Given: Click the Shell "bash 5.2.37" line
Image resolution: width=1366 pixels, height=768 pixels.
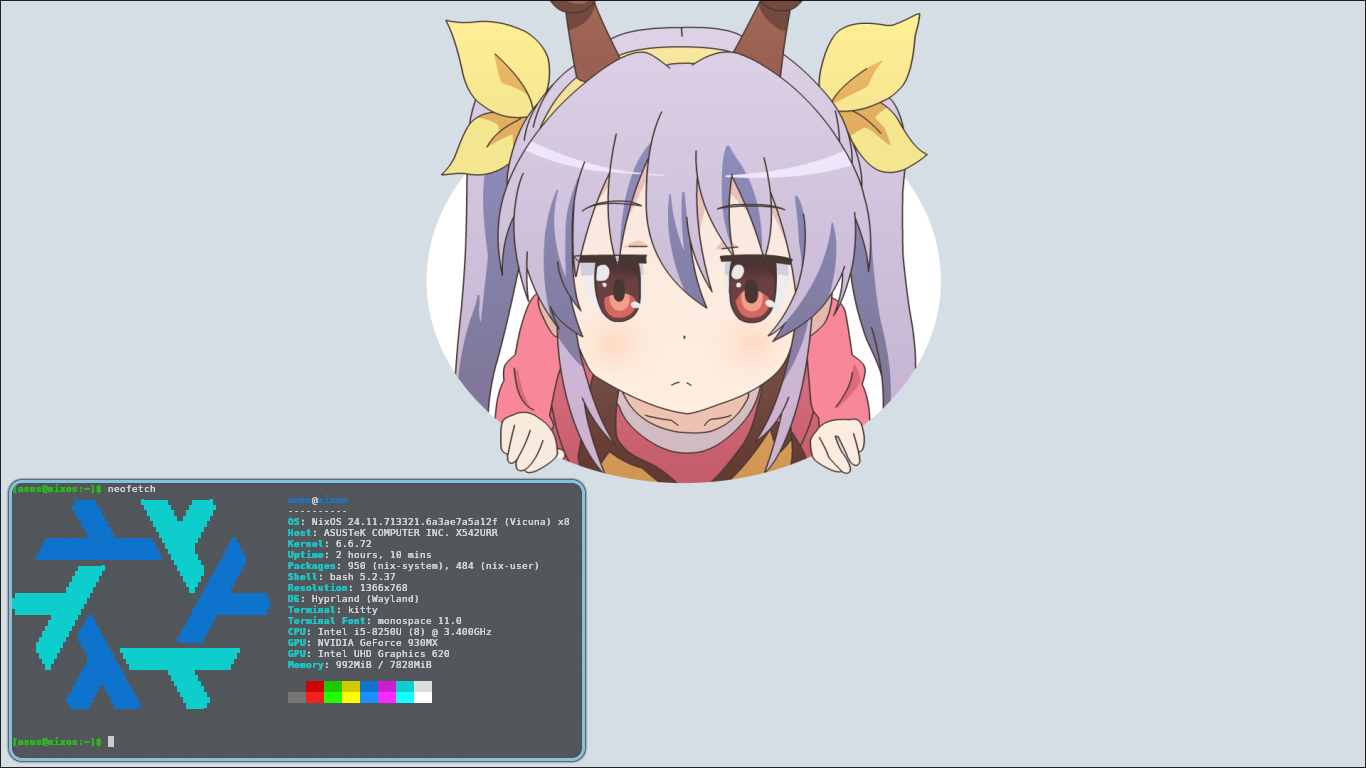Looking at the screenshot, I should coord(342,577).
